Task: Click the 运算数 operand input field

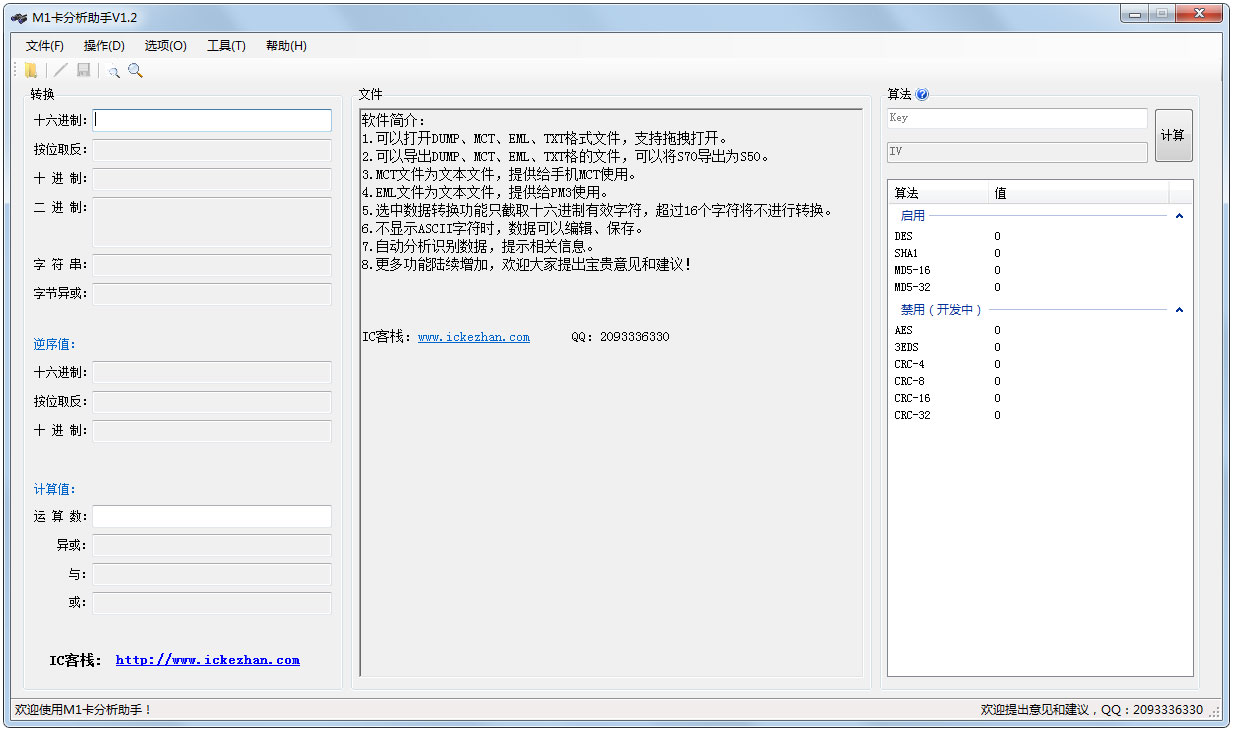Action: pos(212,516)
